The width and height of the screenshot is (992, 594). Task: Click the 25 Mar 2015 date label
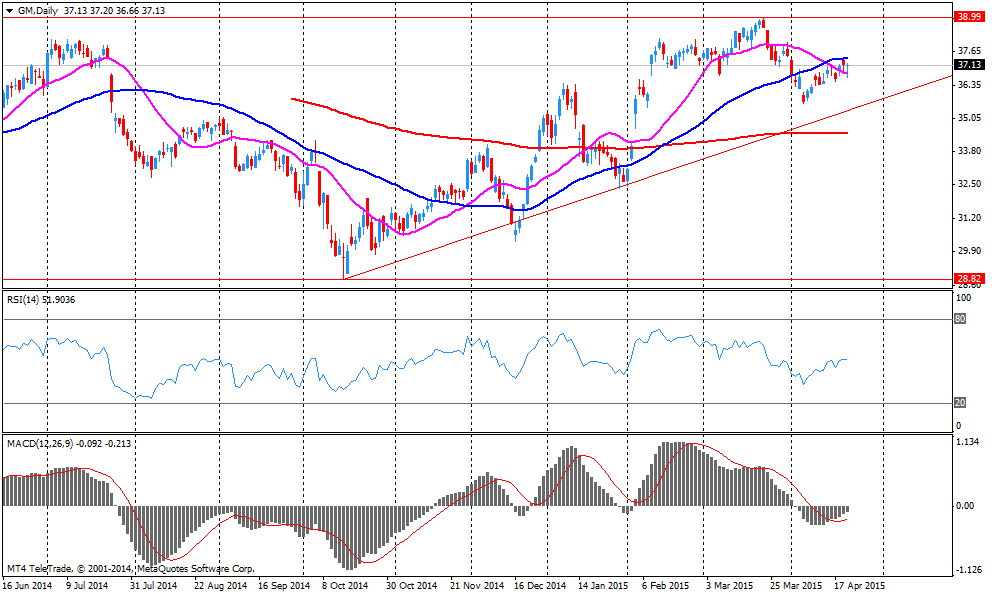(796, 586)
